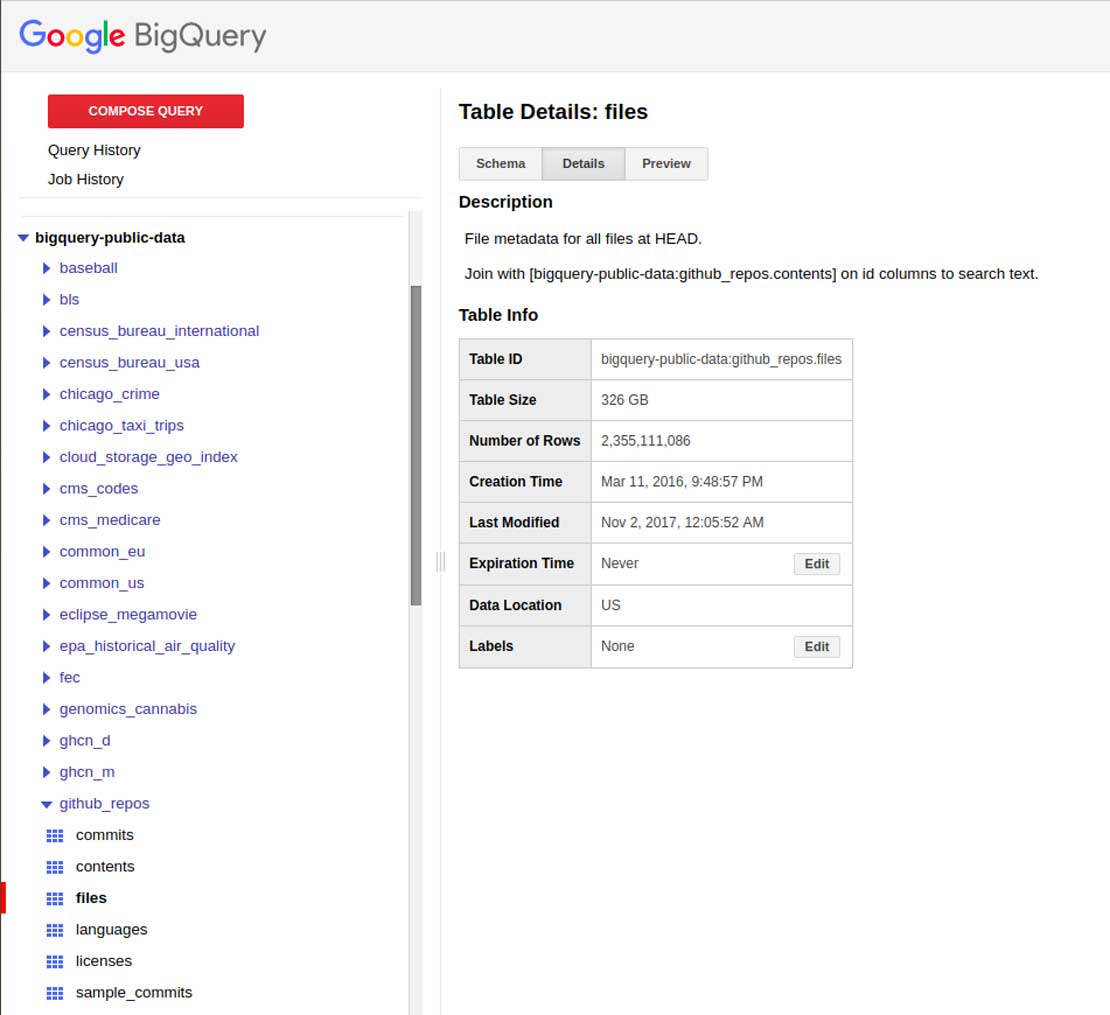Expand the common_eu dataset arrow

[47, 551]
